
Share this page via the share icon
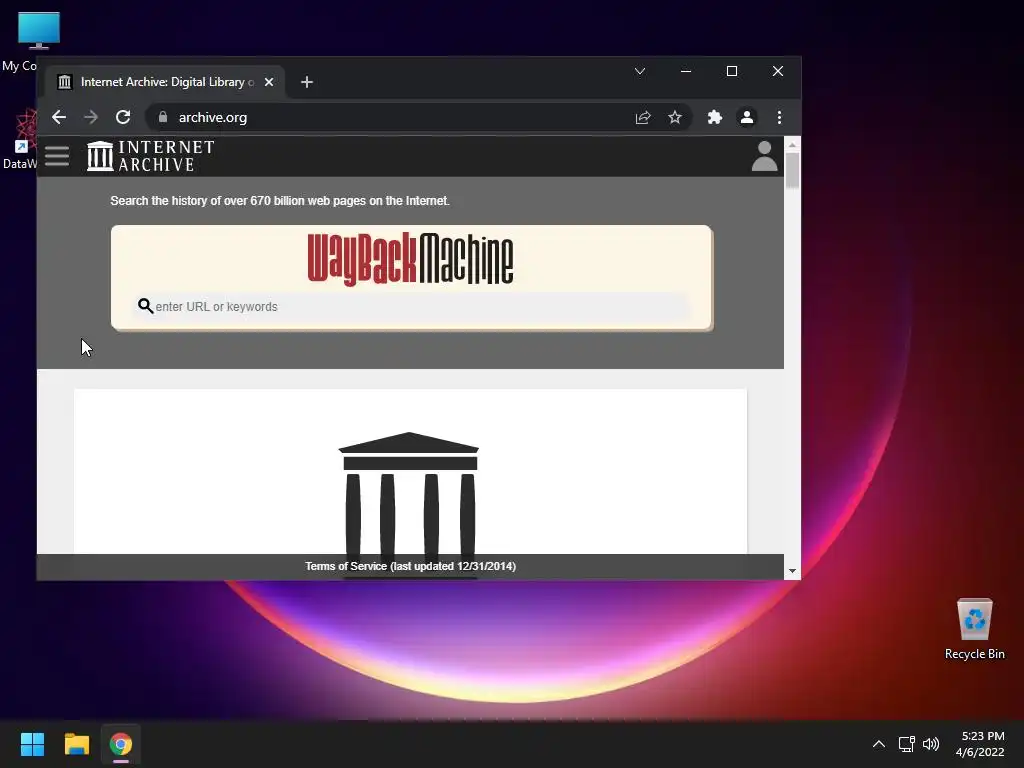(x=643, y=118)
